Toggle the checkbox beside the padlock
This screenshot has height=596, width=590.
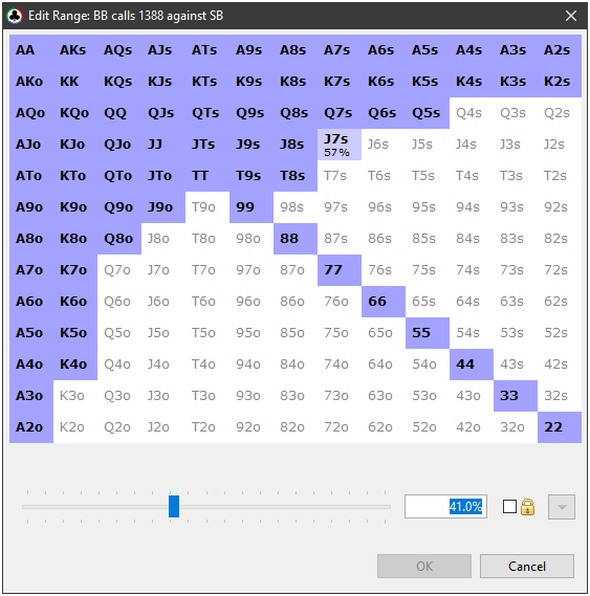[x=509, y=507]
